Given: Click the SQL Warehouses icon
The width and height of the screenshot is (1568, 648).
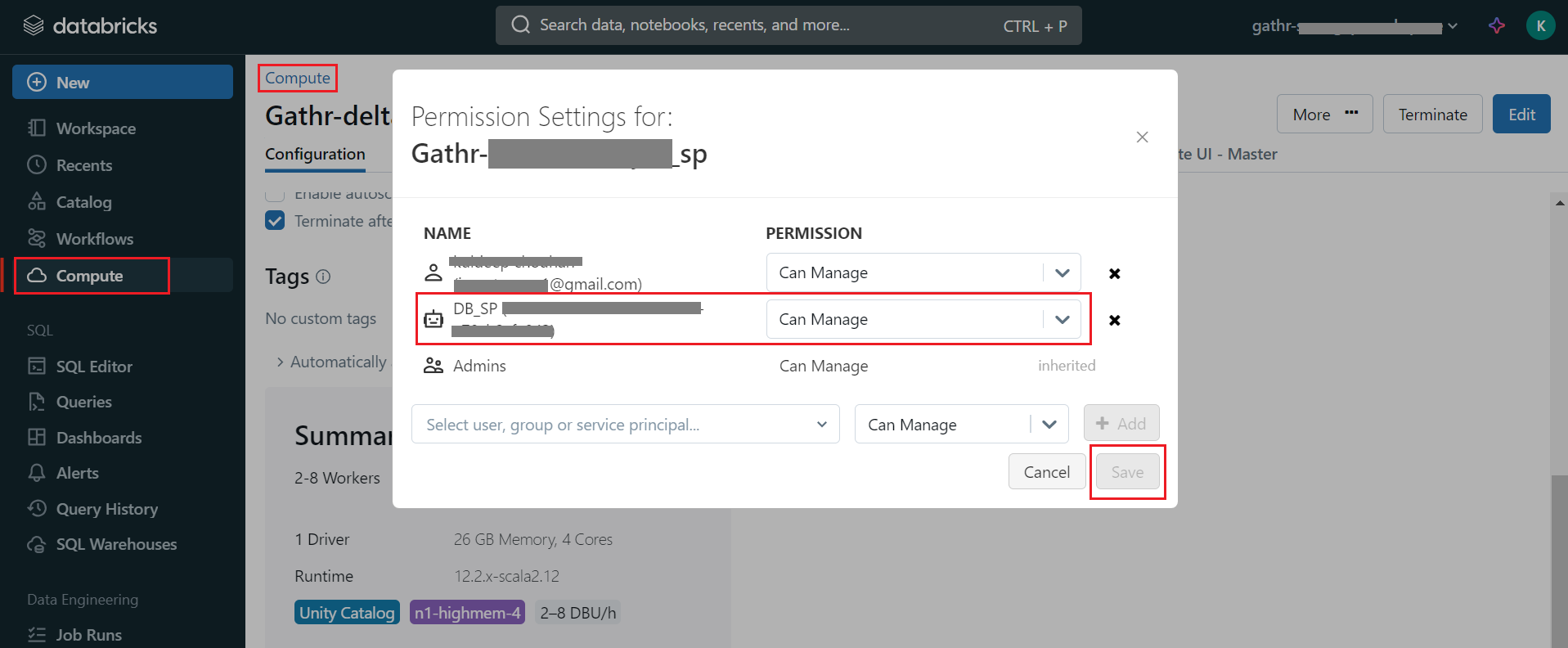Looking at the screenshot, I should pyautogui.click(x=37, y=544).
